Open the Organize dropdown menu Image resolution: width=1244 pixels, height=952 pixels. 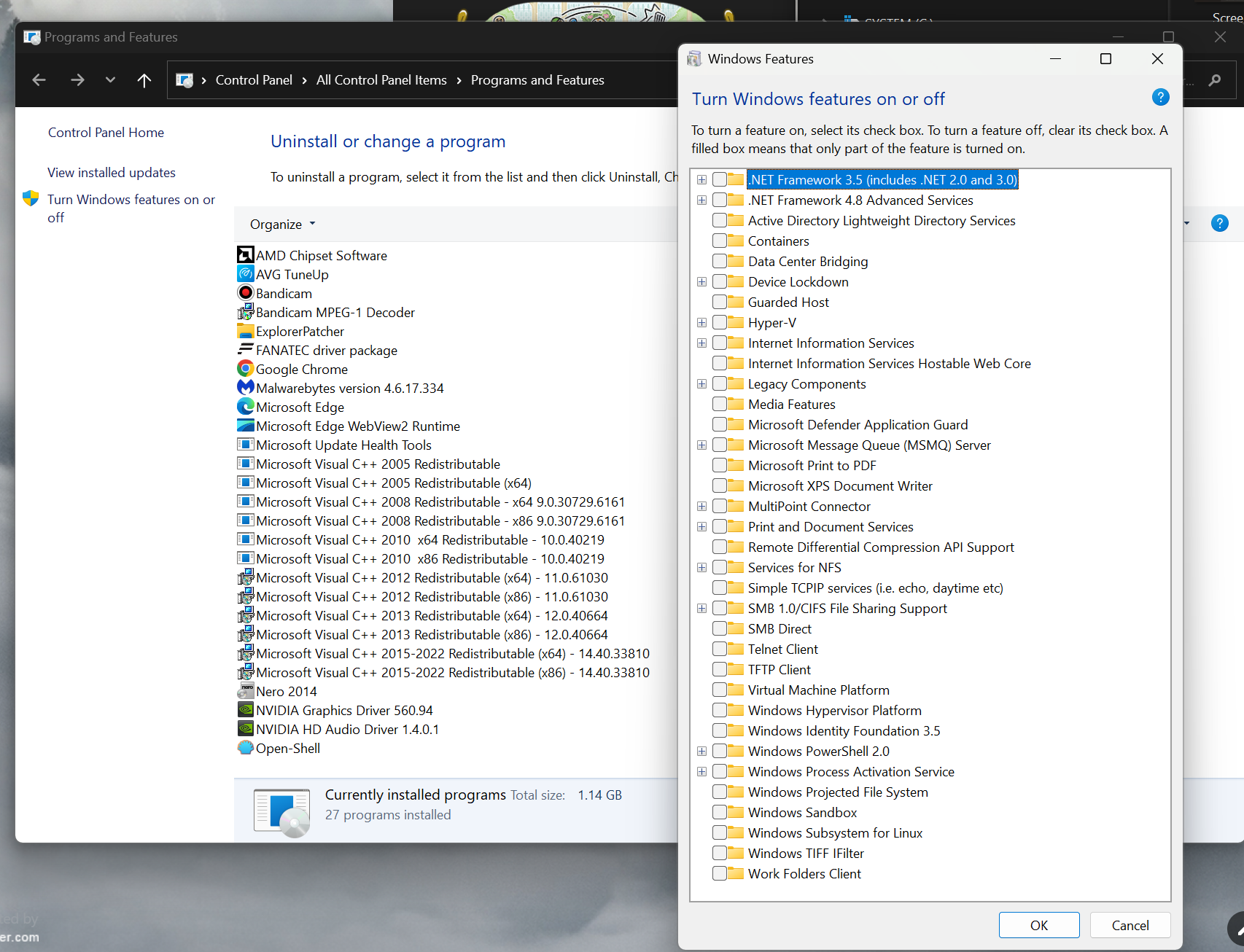pos(283,224)
